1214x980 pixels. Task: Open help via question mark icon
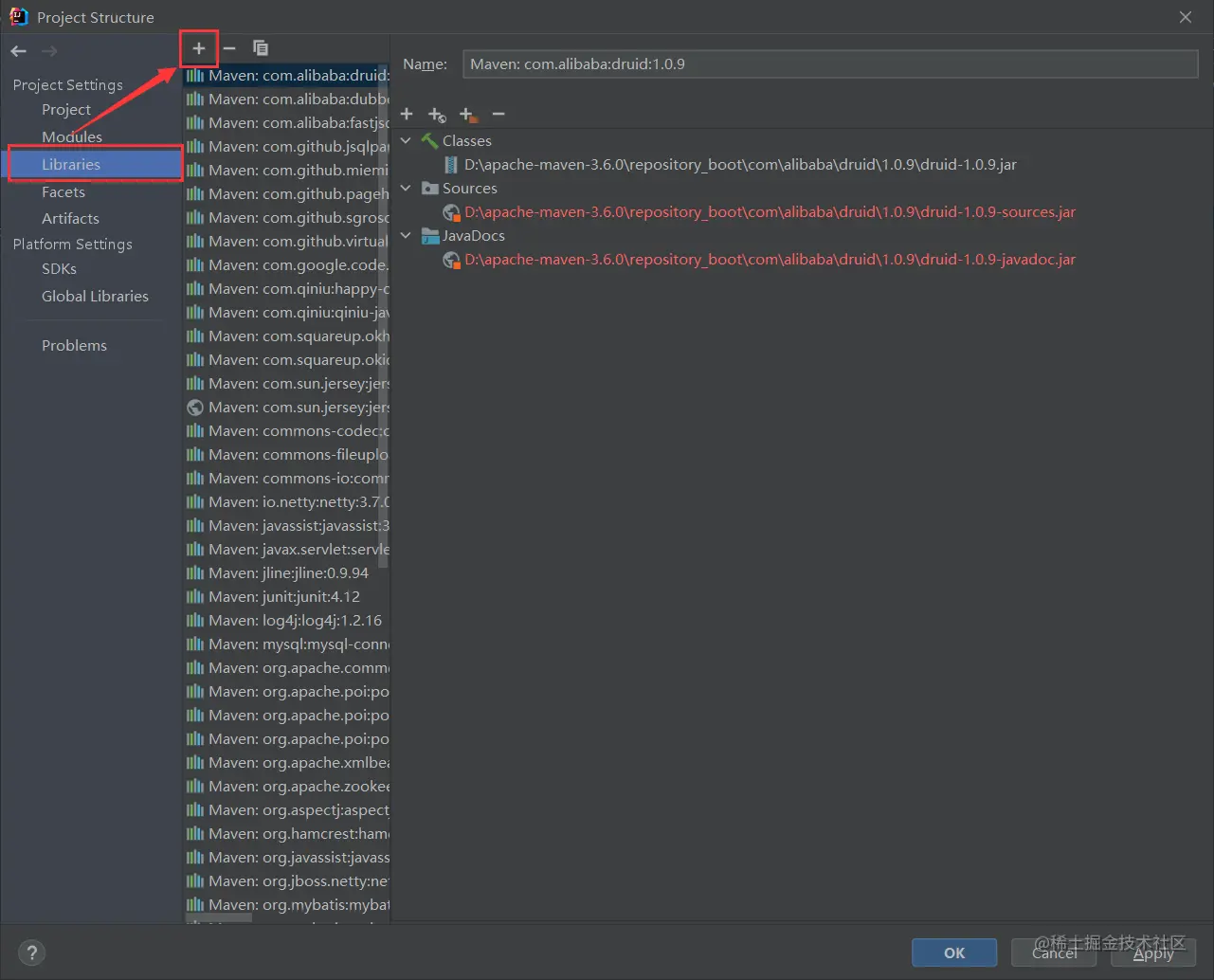pyautogui.click(x=31, y=953)
